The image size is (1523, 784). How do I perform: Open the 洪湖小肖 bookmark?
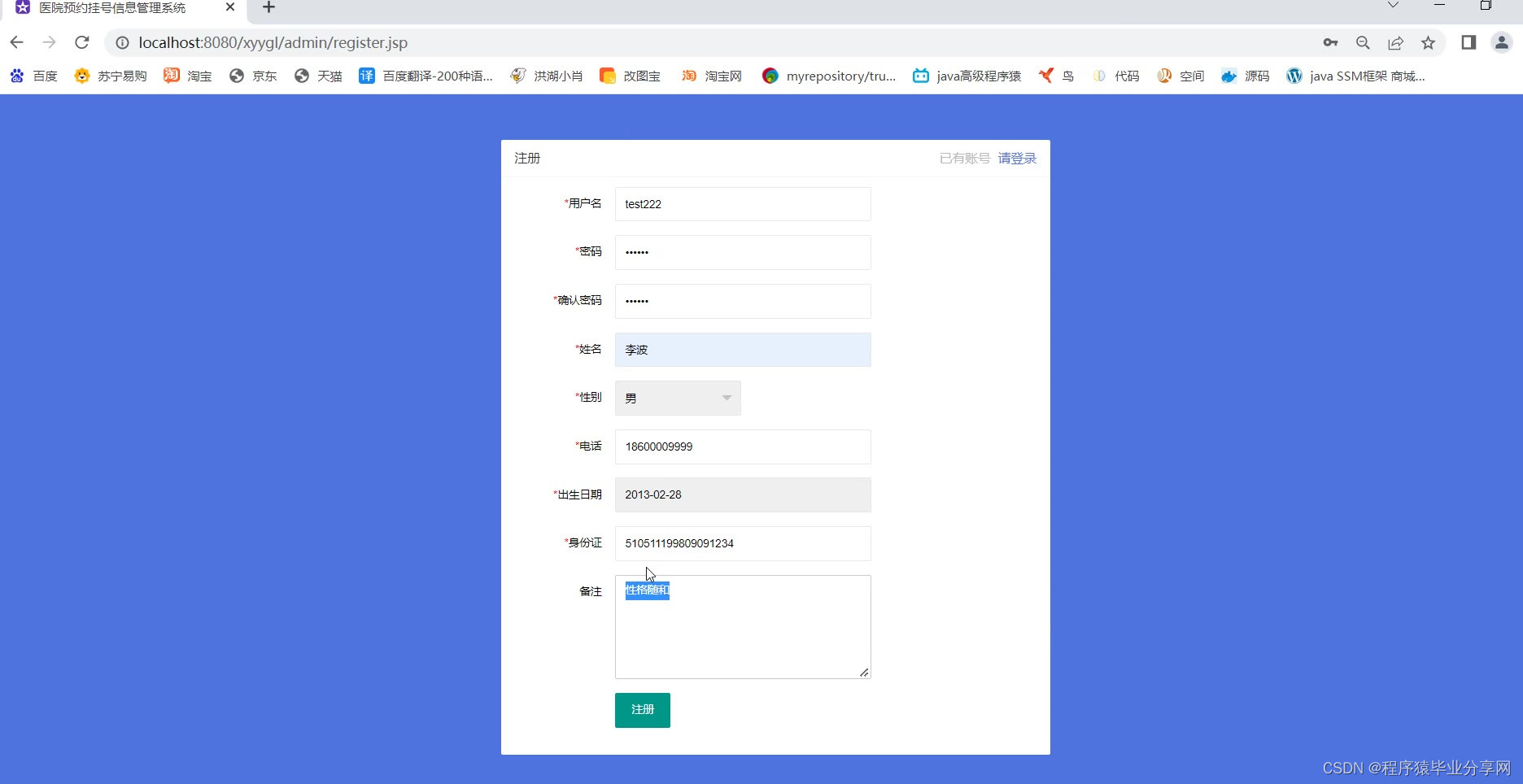click(x=547, y=76)
